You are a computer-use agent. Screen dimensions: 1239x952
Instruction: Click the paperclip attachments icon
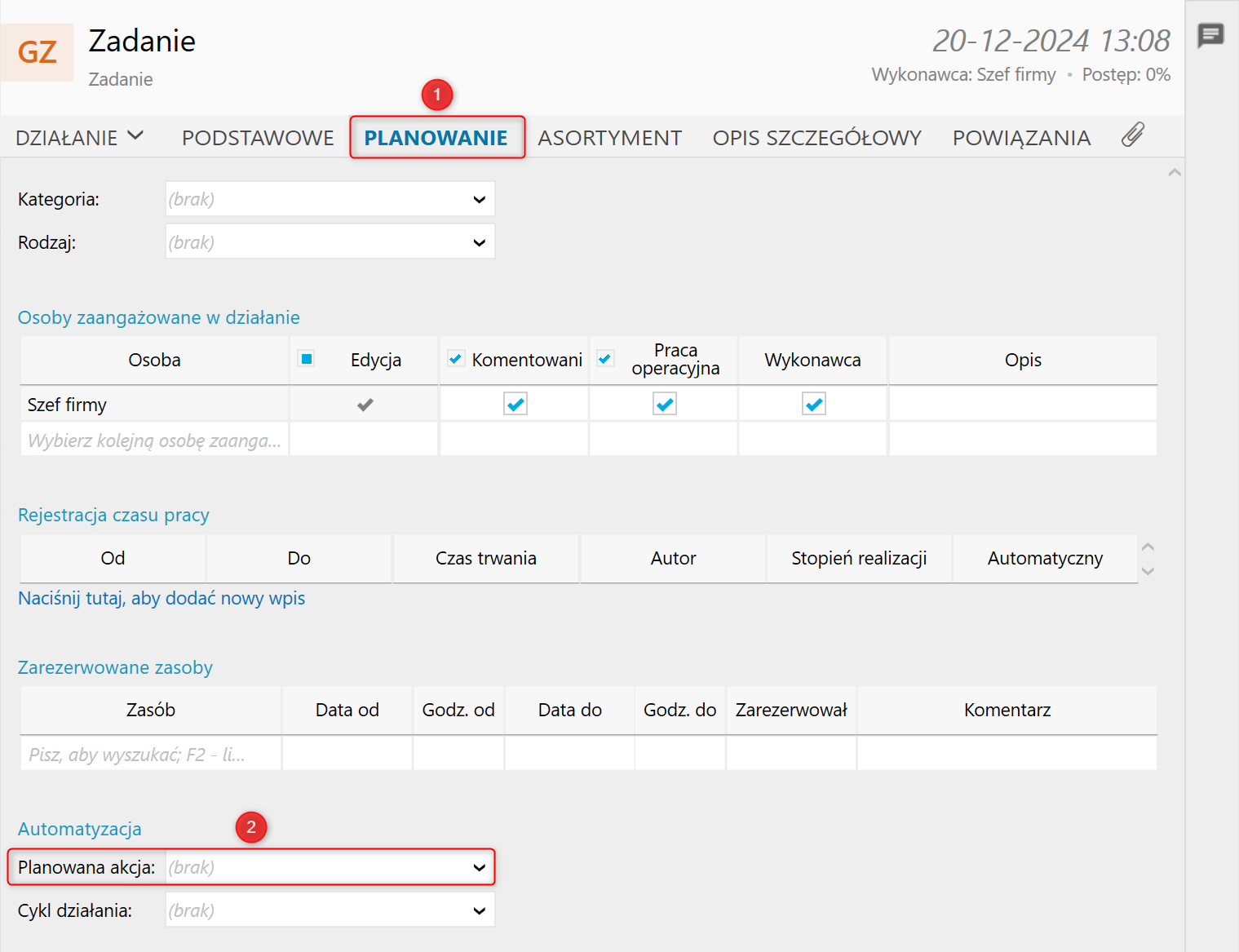pos(1132,135)
